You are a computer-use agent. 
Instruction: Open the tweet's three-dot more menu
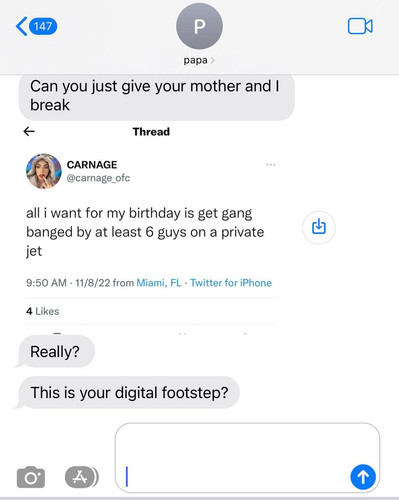[271, 165]
